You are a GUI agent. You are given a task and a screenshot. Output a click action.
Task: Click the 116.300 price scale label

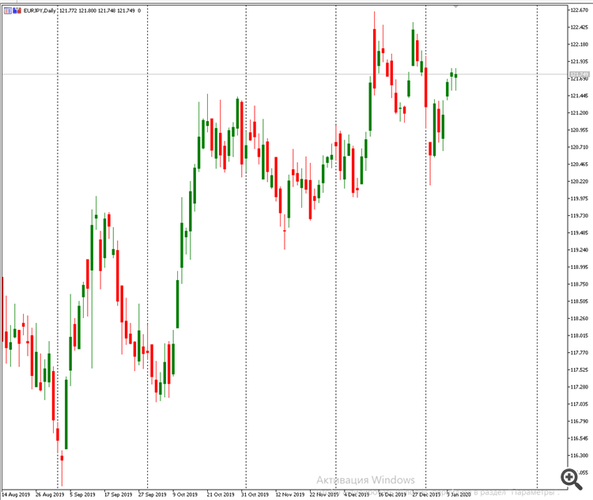point(579,455)
